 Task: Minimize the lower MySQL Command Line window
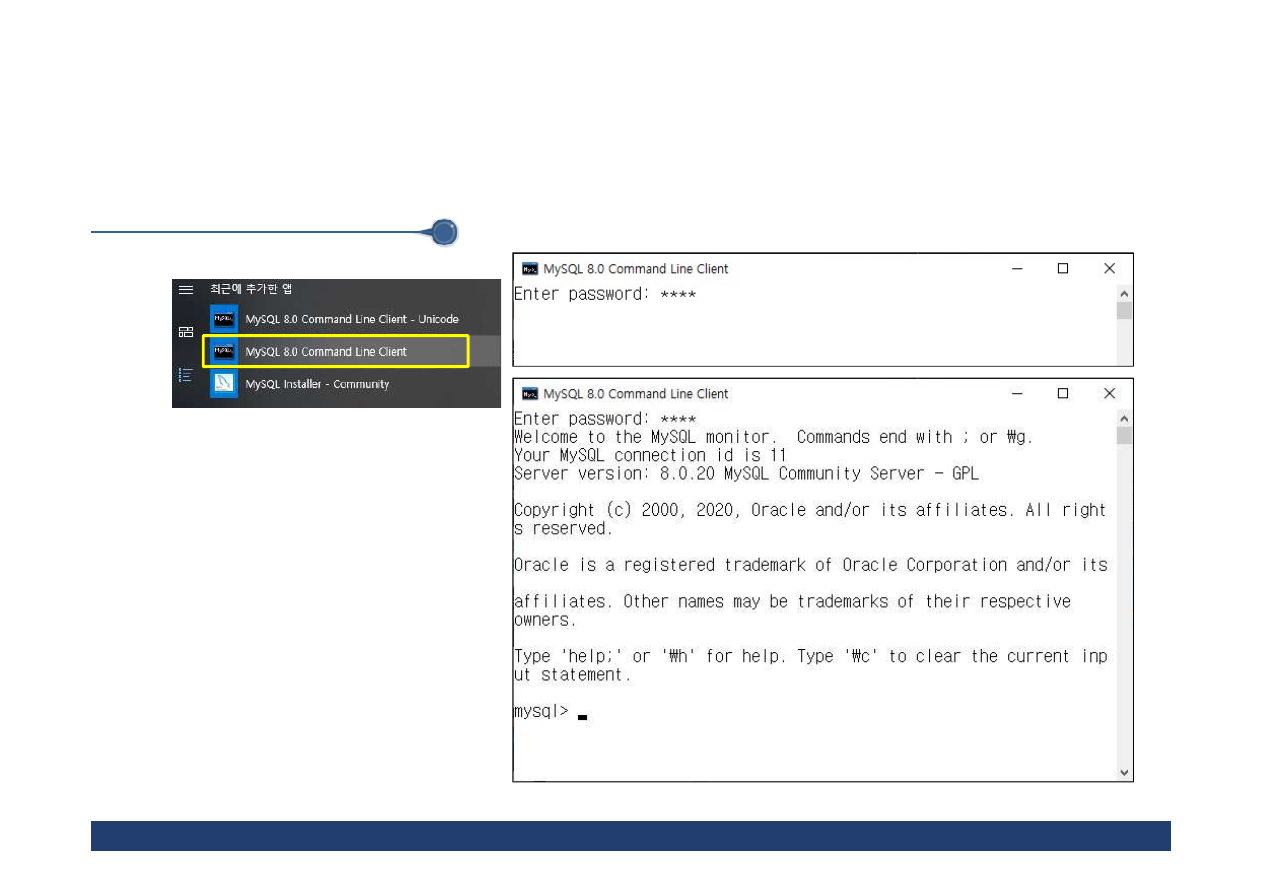(x=1016, y=394)
